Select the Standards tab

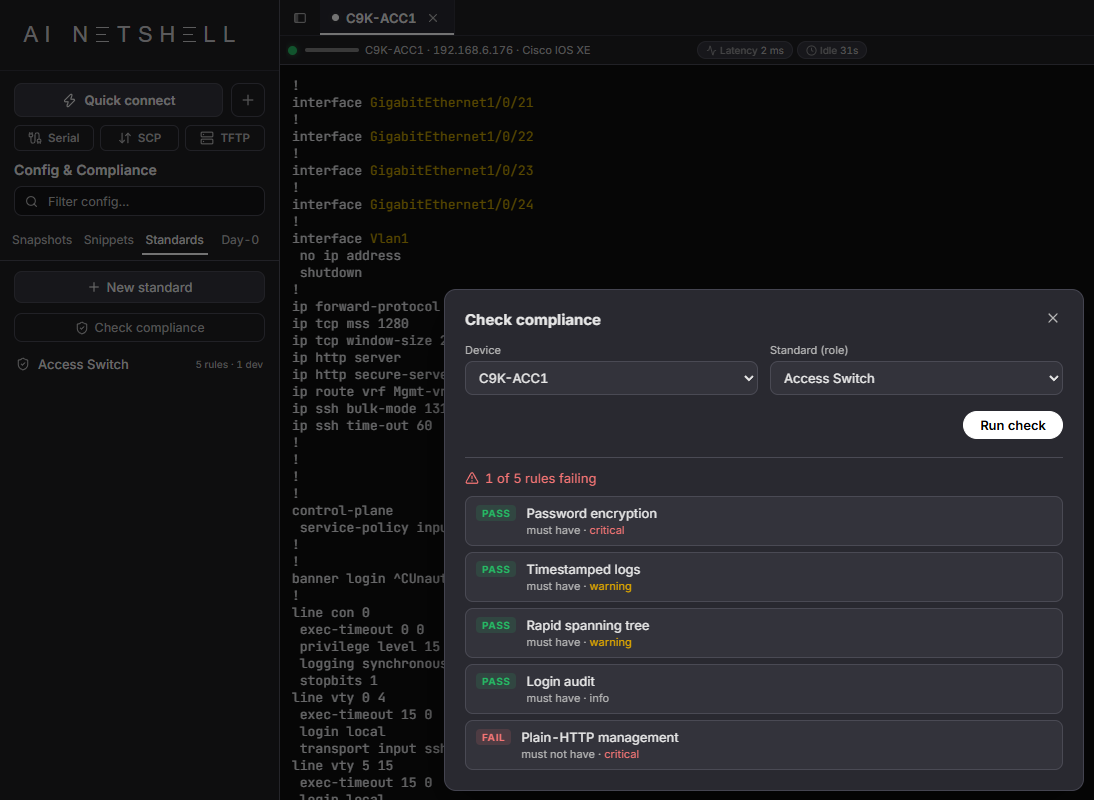pos(174,240)
